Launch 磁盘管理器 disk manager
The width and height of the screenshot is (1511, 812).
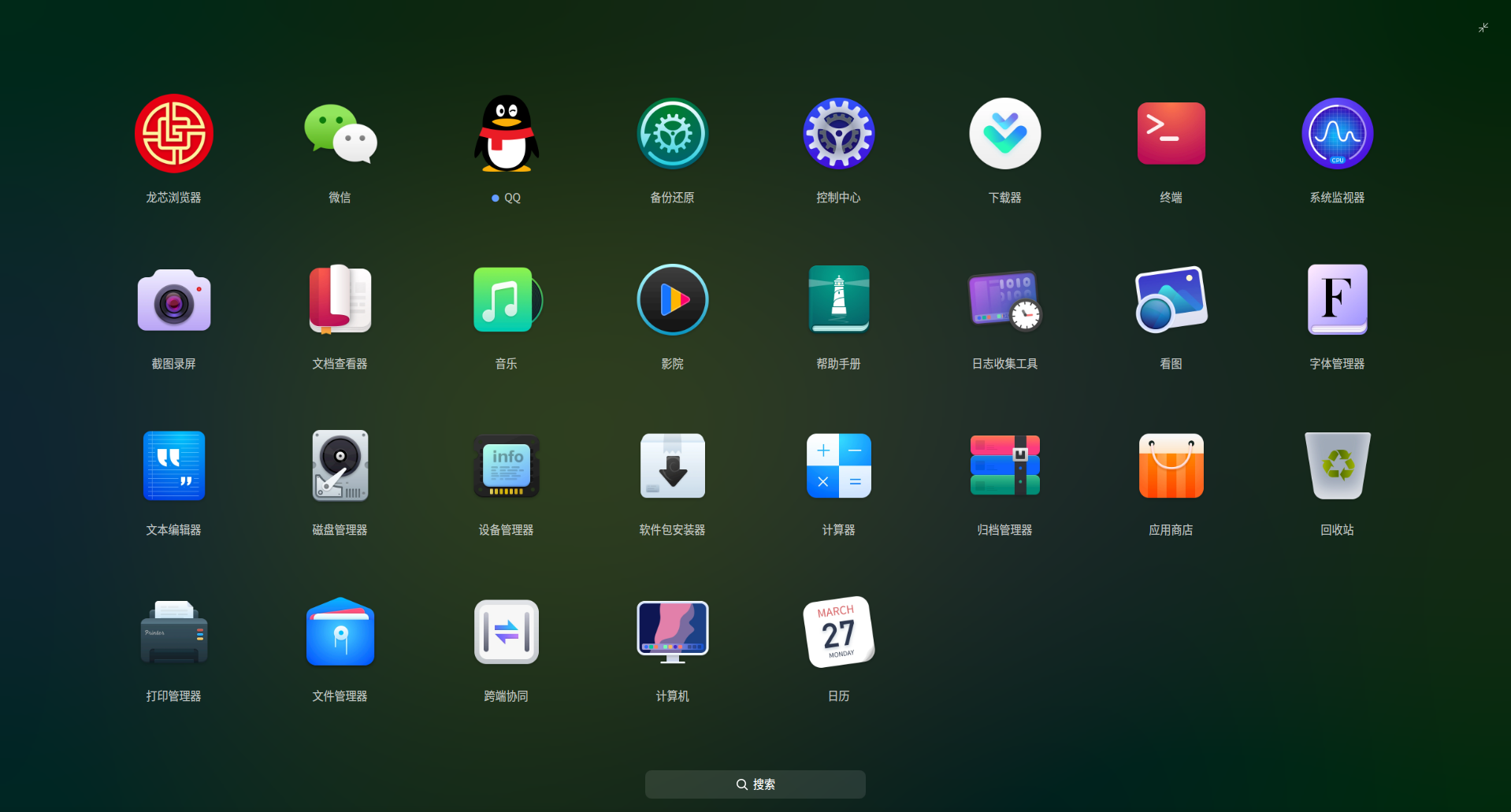pos(340,466)
